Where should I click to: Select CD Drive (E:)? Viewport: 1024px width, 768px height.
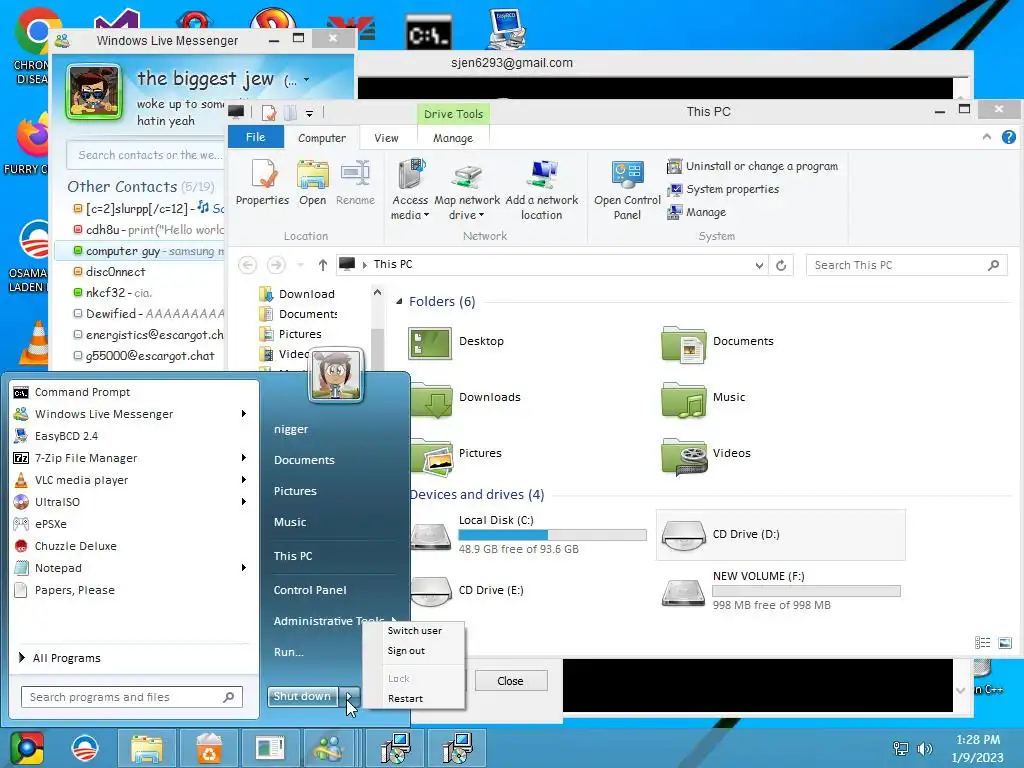point(467,590)
